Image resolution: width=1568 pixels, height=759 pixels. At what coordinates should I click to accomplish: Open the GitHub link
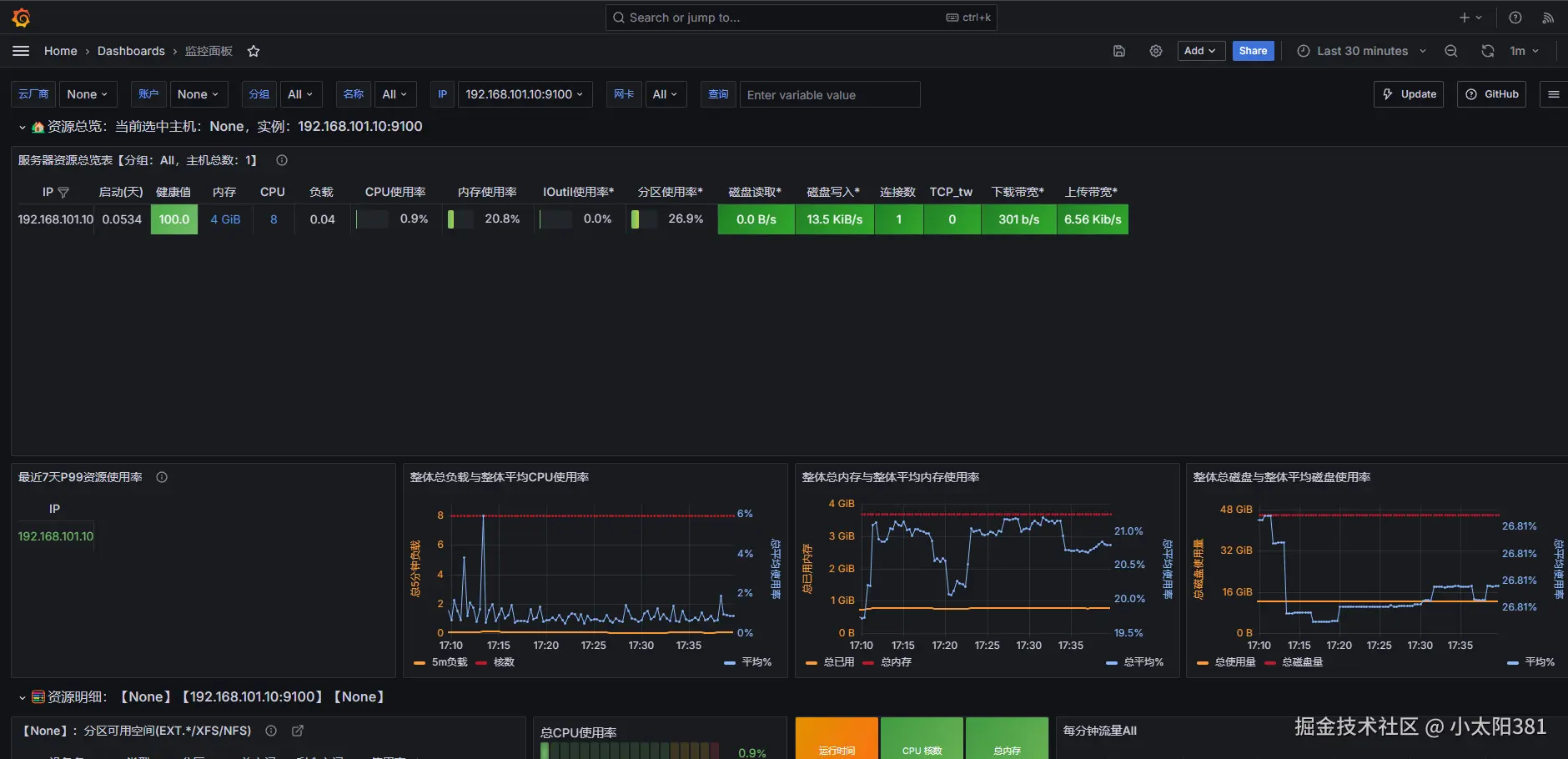pyautogui.click(x=1492, y=94)
